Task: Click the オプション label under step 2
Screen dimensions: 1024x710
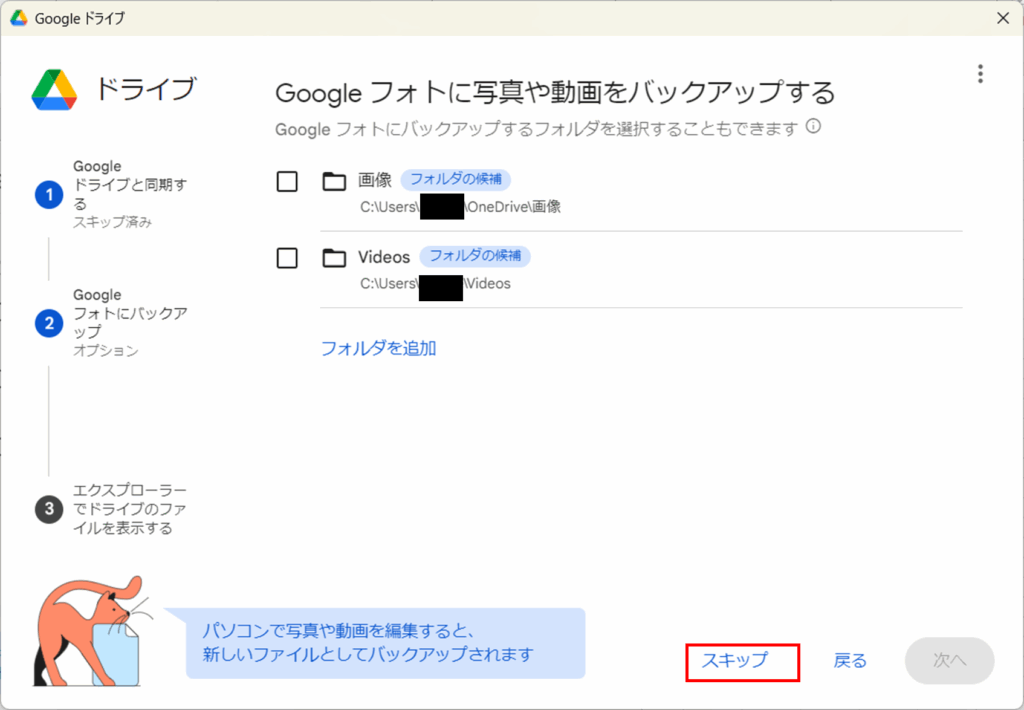Action: pyautogui.click(x=106, y=351)
